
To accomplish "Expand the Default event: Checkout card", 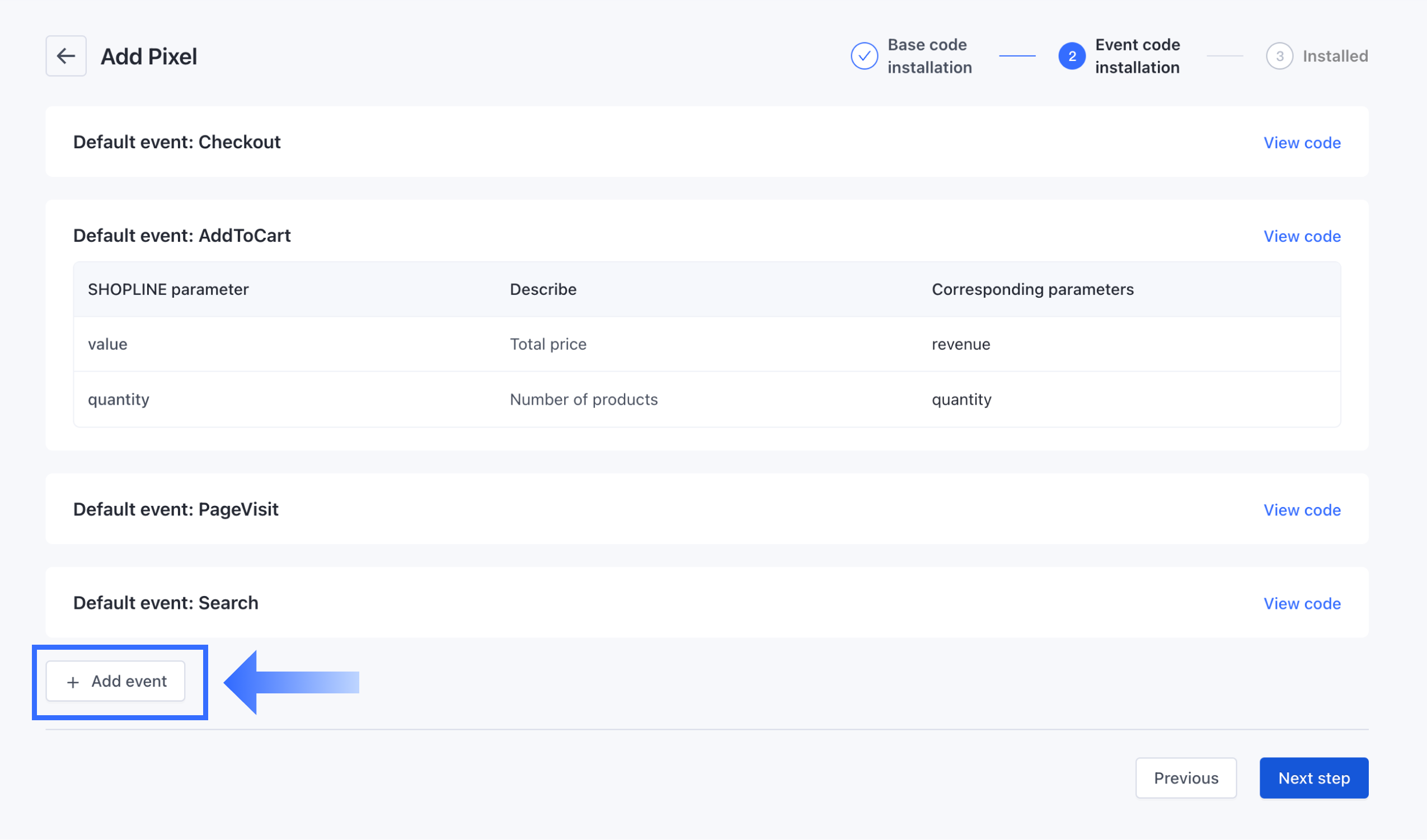I will 177,142.
